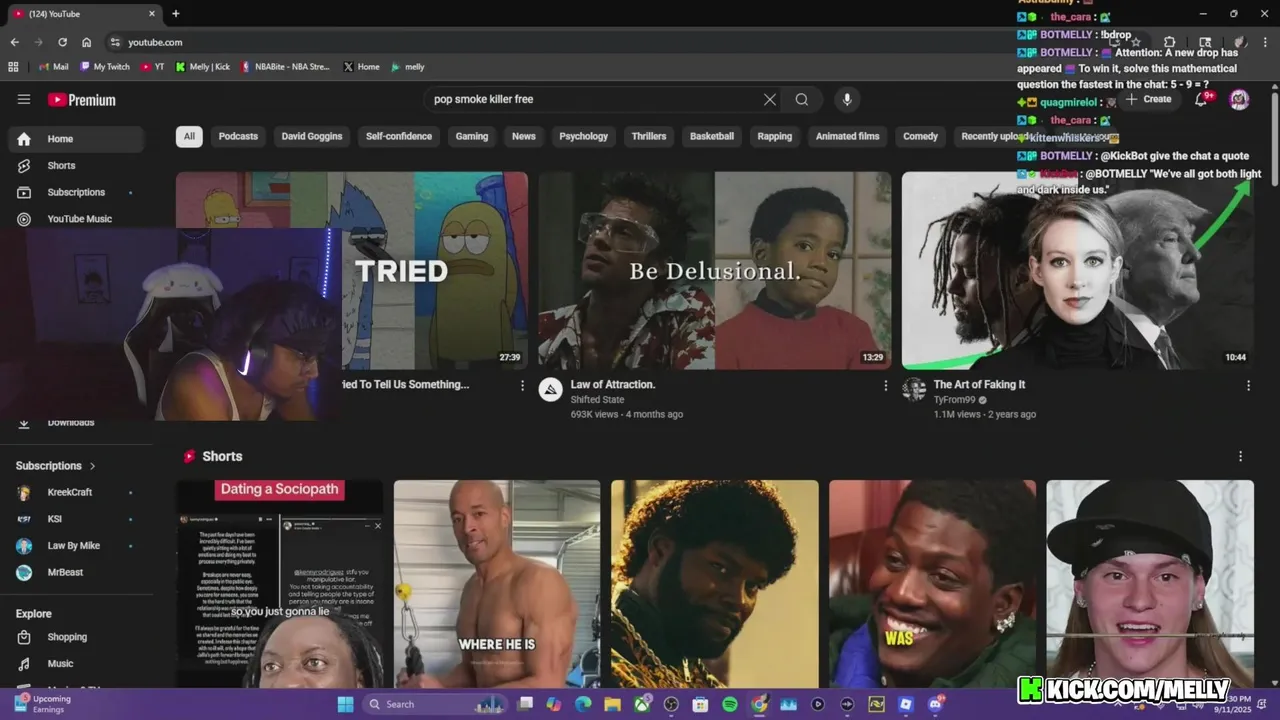1280x720 pixels.
Task: Click the Law of Attraction video title
Action: 613,384
